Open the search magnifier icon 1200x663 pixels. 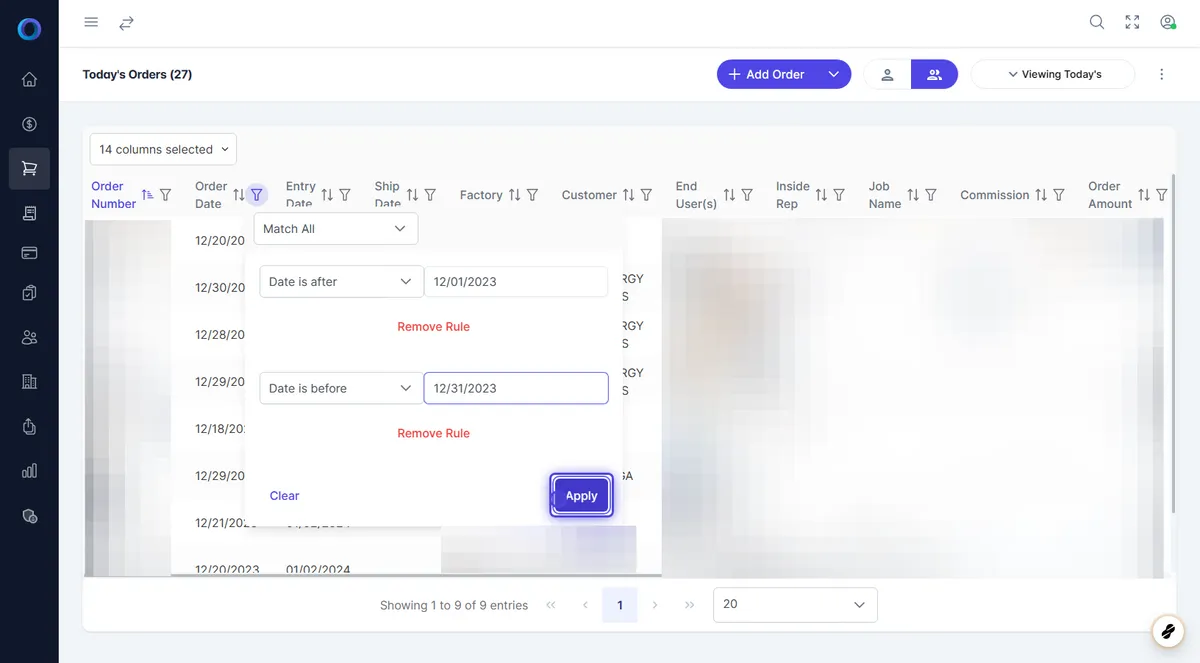click(1097, 22)
